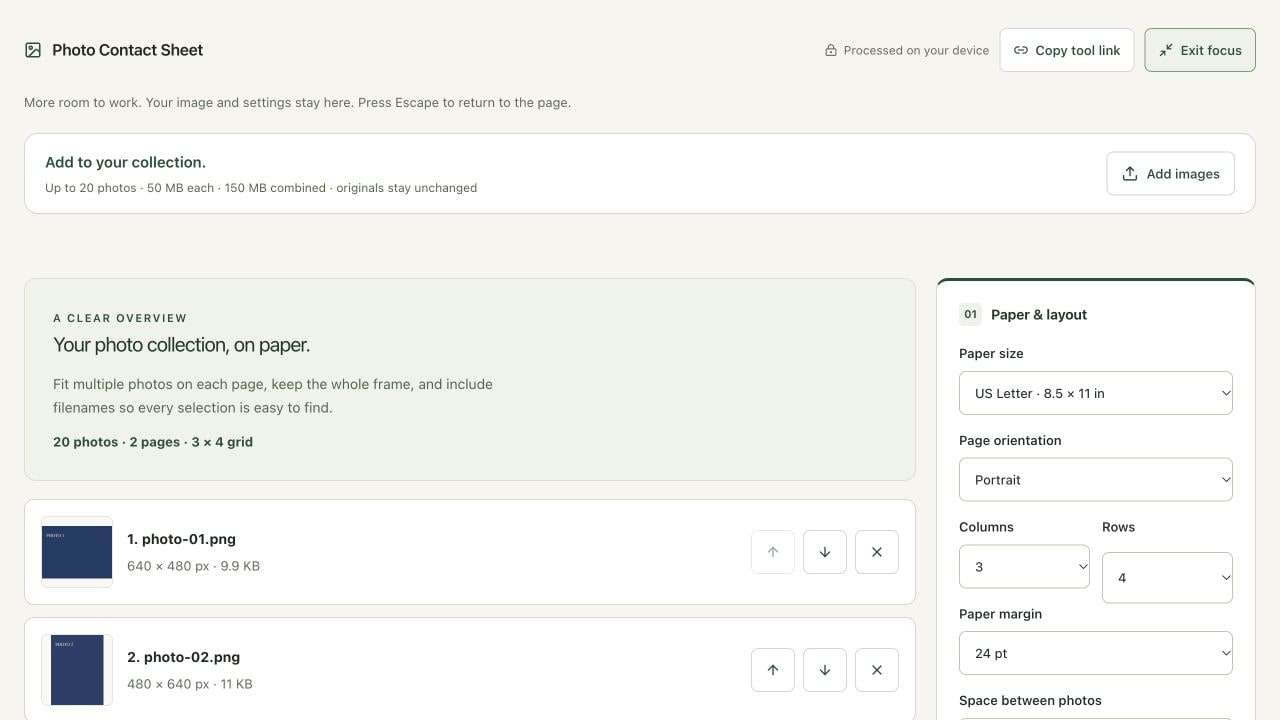Image resolution: width=1280 pixels, height=720 pixels.
Task: Click the 'Paper & layout' heading
Action: [1039, 314]
